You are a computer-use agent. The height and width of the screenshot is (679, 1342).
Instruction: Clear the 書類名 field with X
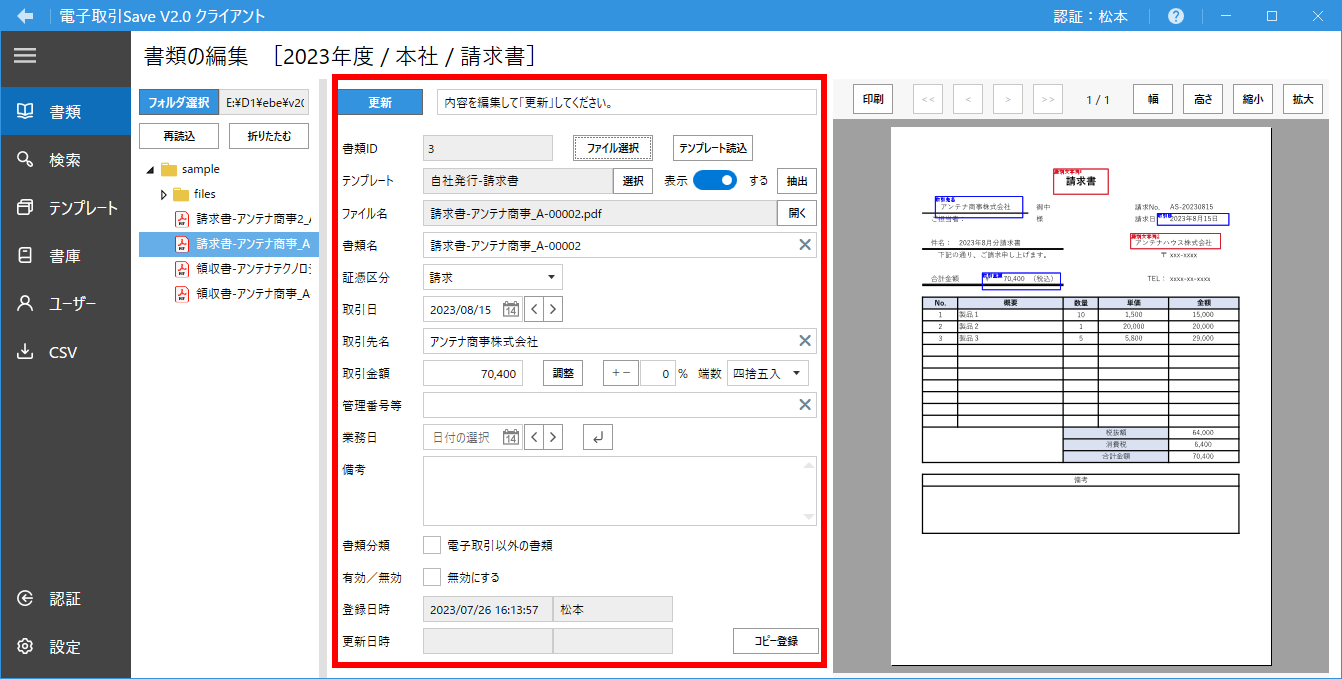804,245
